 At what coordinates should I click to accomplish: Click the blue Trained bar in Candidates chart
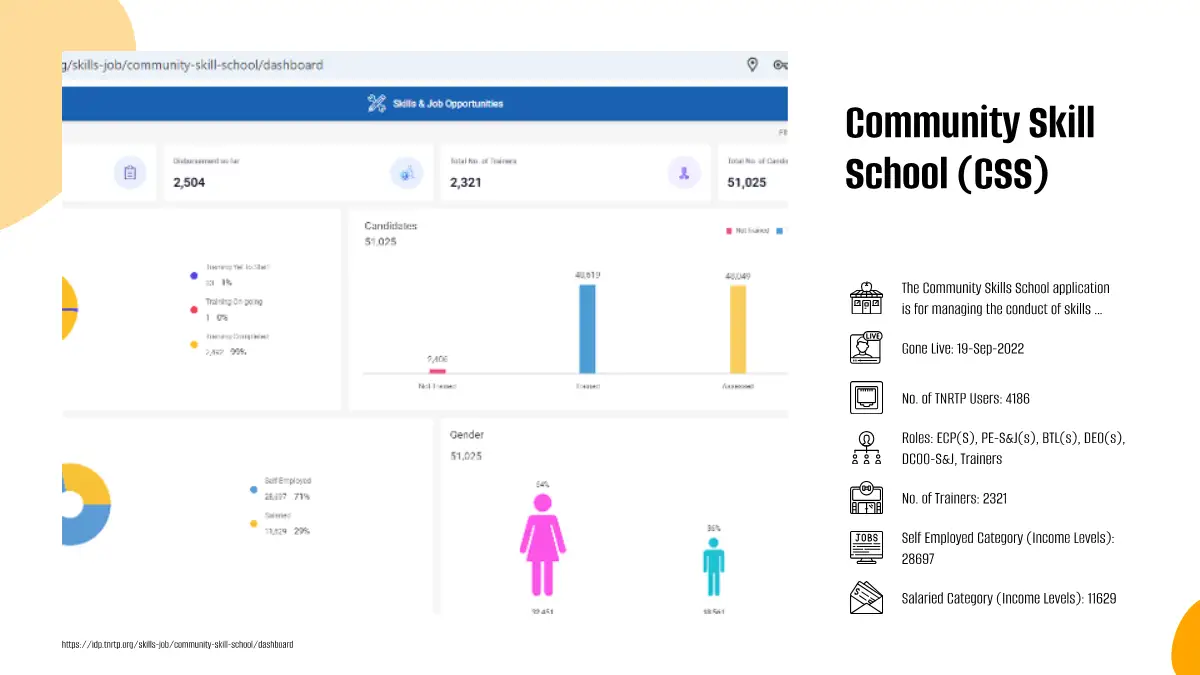tap(587, 329)
